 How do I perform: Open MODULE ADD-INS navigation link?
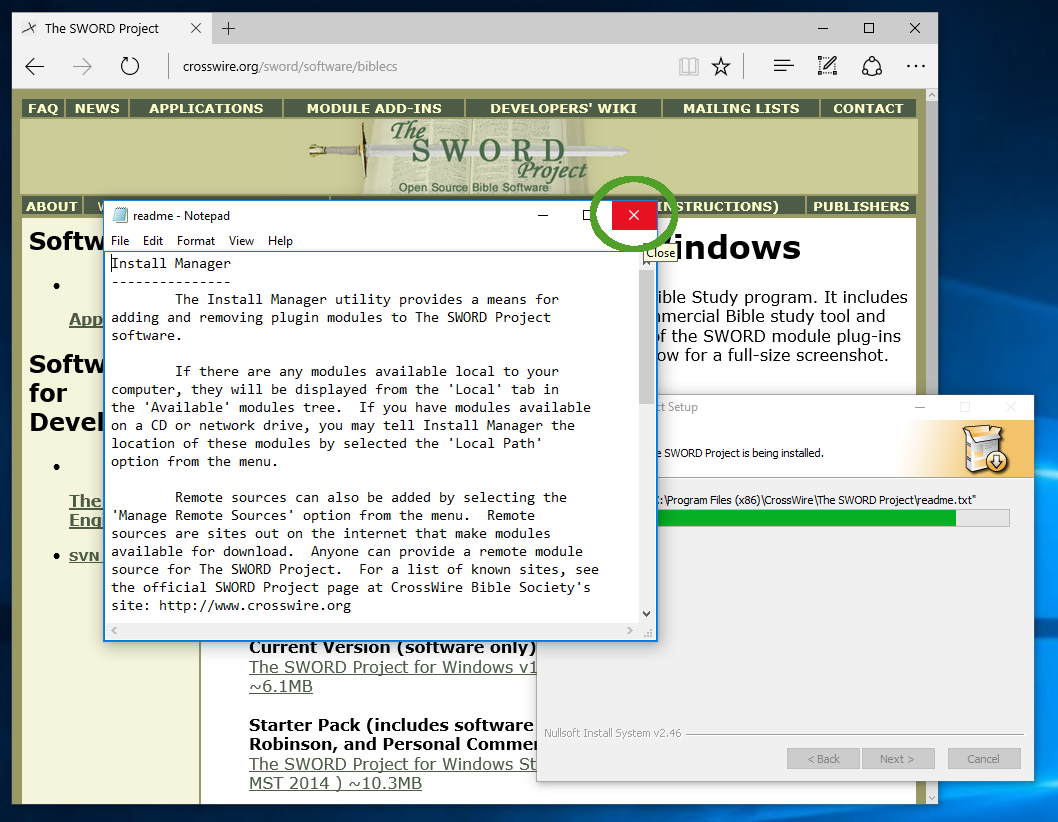click(374, 108)
